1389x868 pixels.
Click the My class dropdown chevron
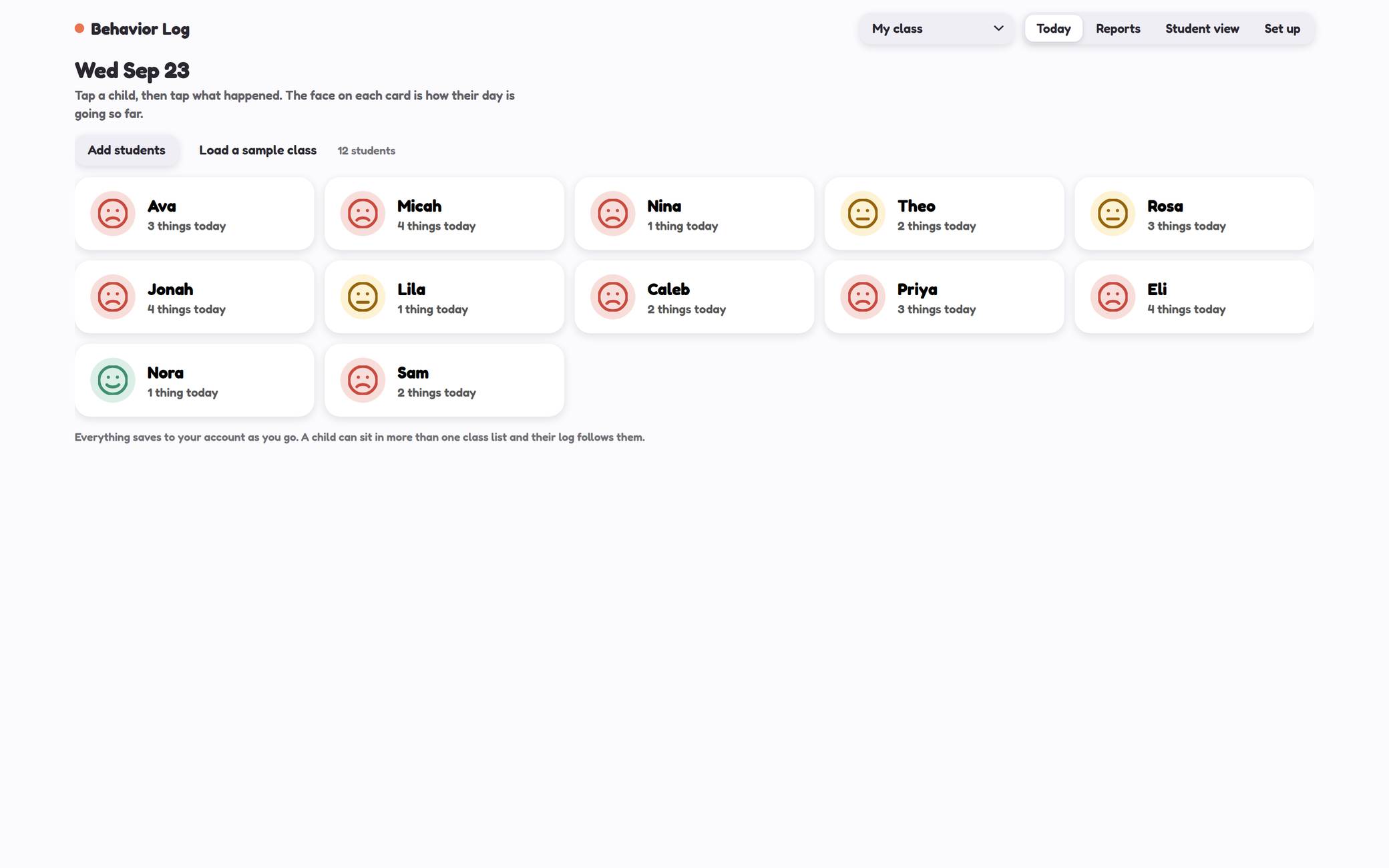[x=998, y=29]
